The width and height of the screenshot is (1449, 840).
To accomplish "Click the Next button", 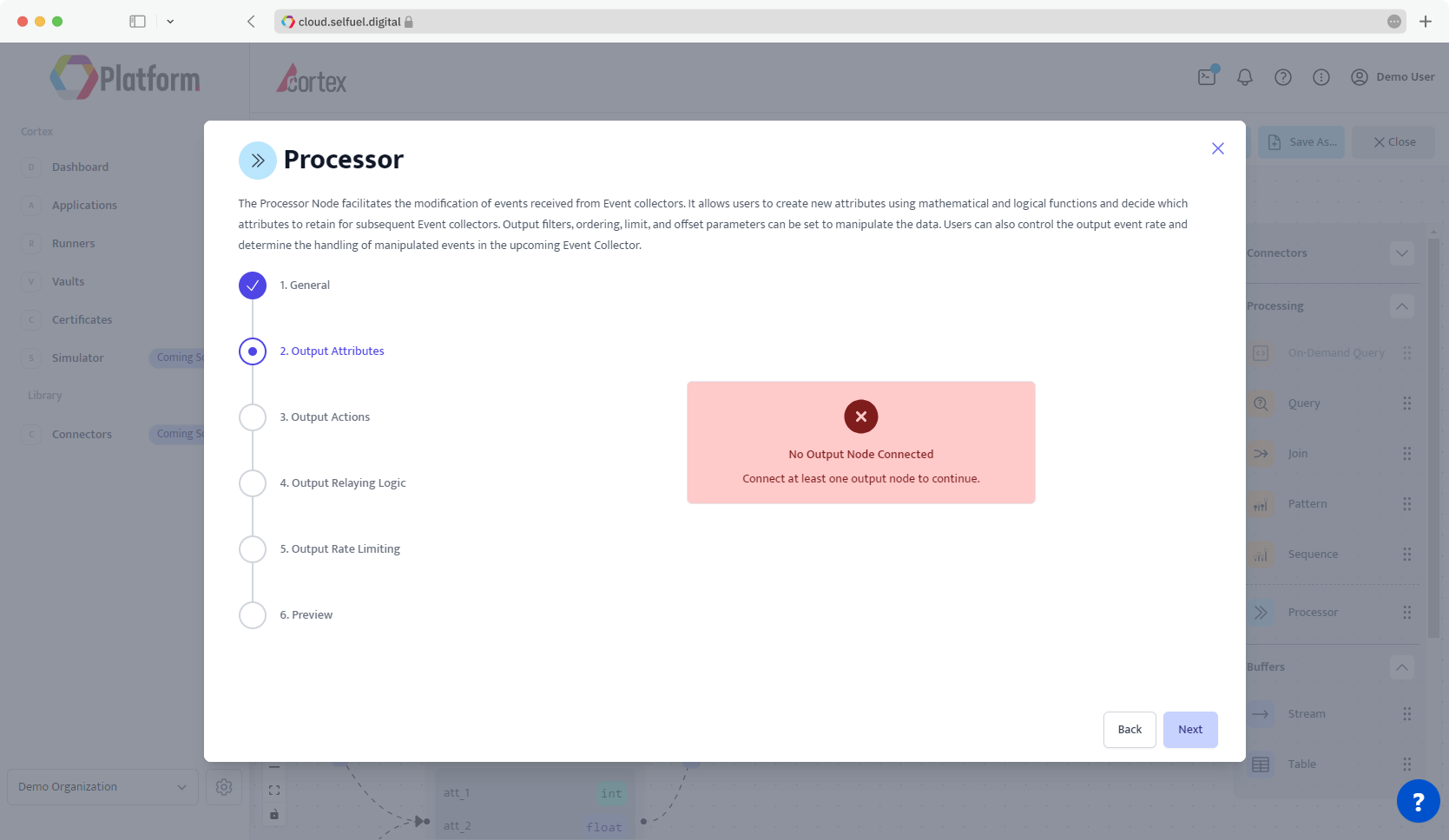I will pyautogui.click(x=1190, y=730).
